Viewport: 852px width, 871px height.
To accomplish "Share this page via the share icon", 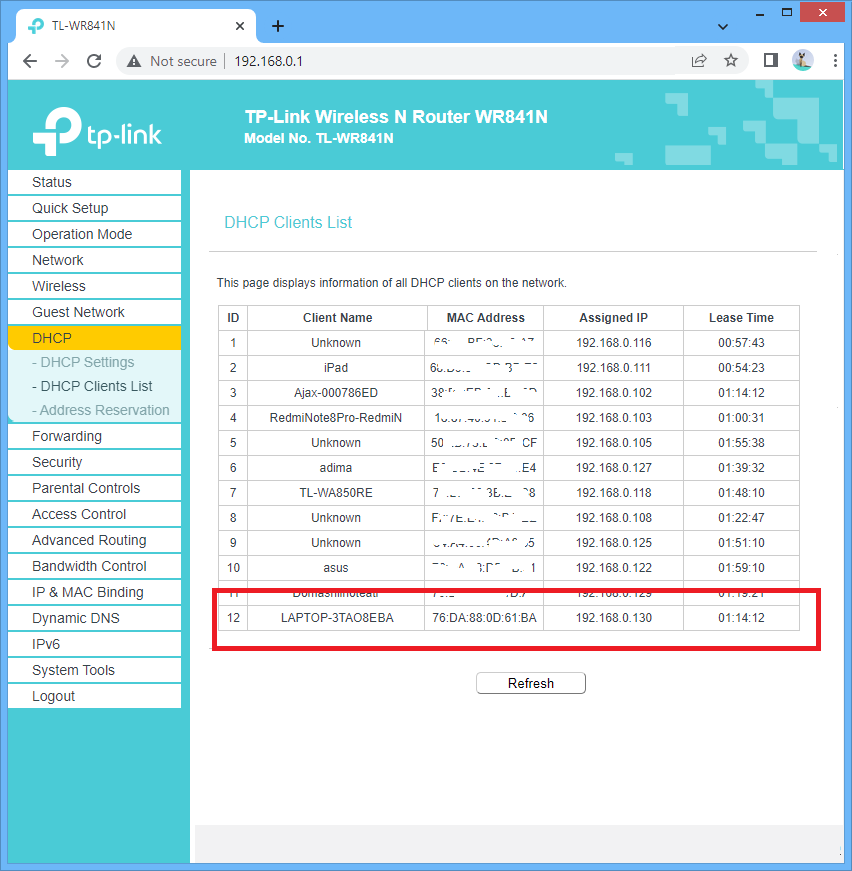I will pos(699,61).
